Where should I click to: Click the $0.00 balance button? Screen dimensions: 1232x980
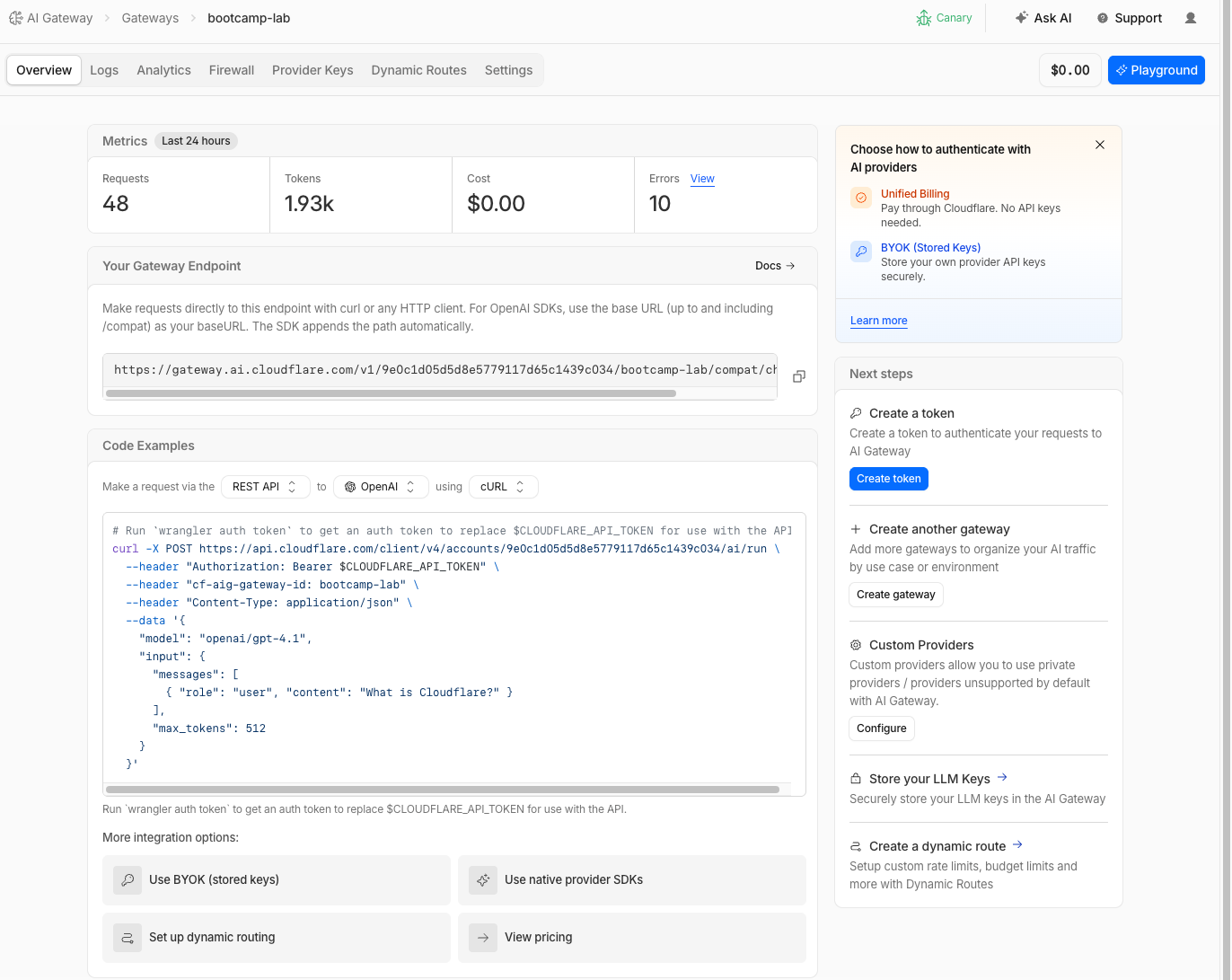pyautogui.click(x=1070, y=70)
